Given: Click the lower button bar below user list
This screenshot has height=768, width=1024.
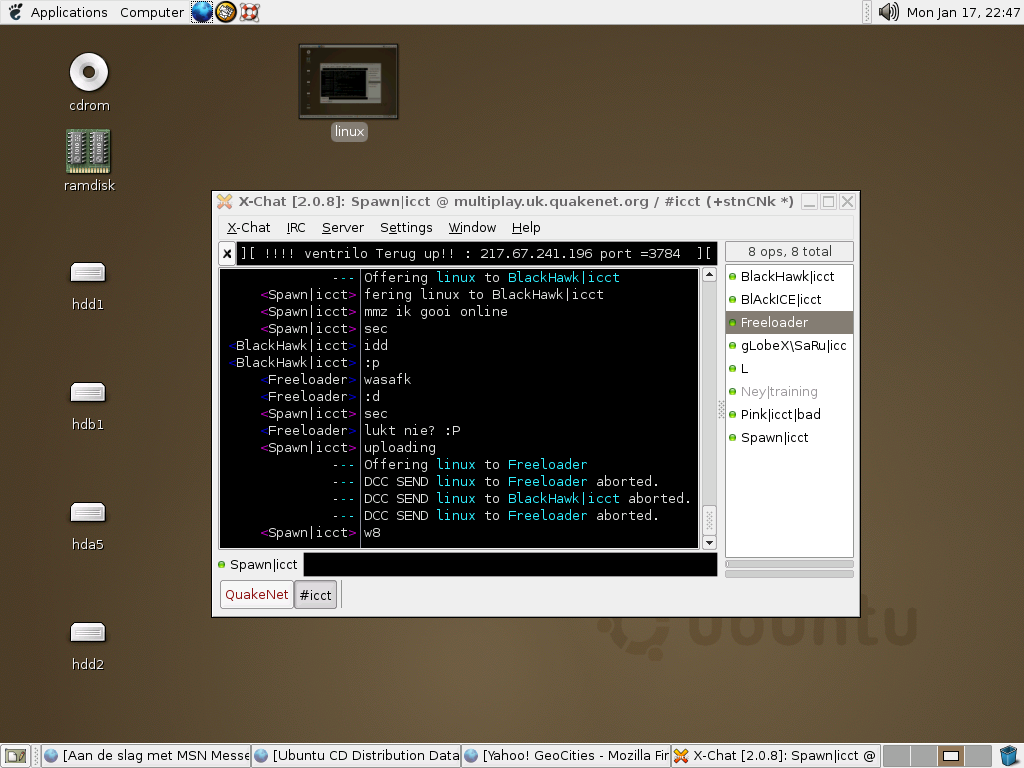Looking at the screenshot, I should [x=789, y=574].
